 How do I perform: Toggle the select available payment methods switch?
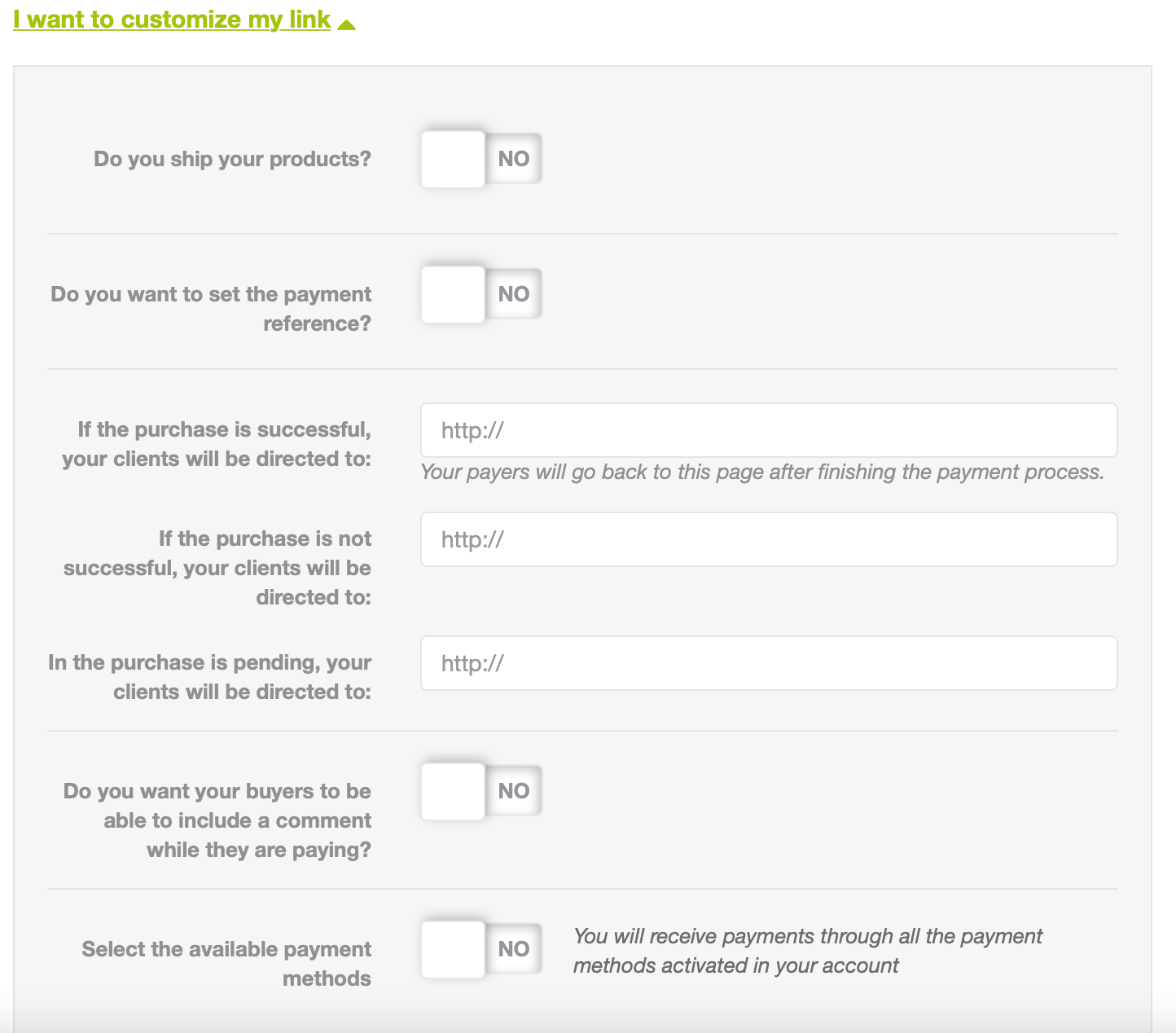[481, 949]
